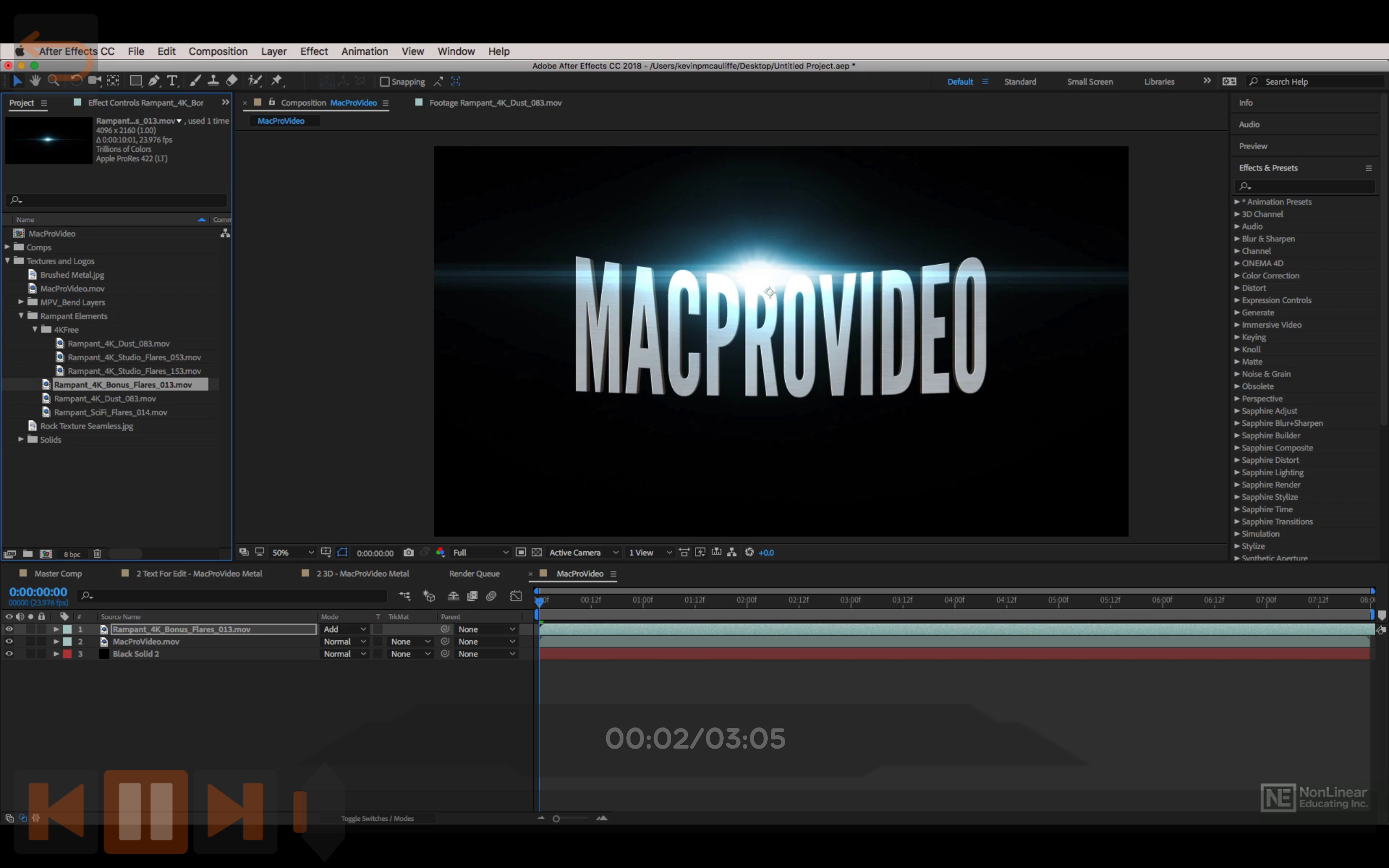Click the timeline zoom slider handle
This screenshot has width=1389, height=868.
coord(556,818)
